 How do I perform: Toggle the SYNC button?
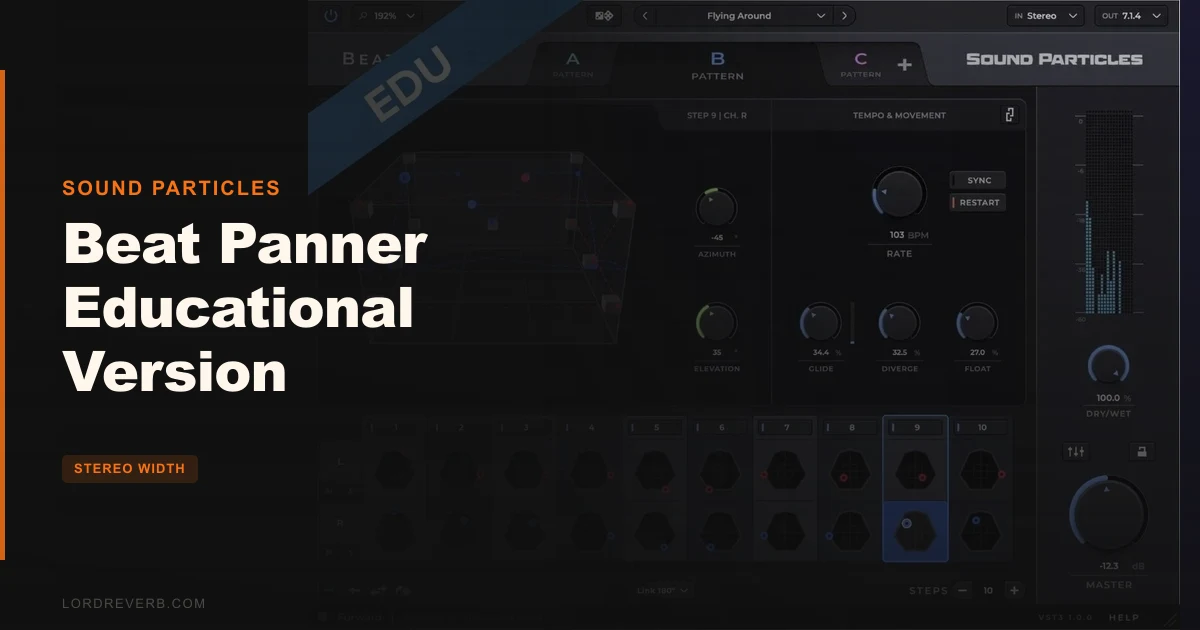(x=978, y=180)
